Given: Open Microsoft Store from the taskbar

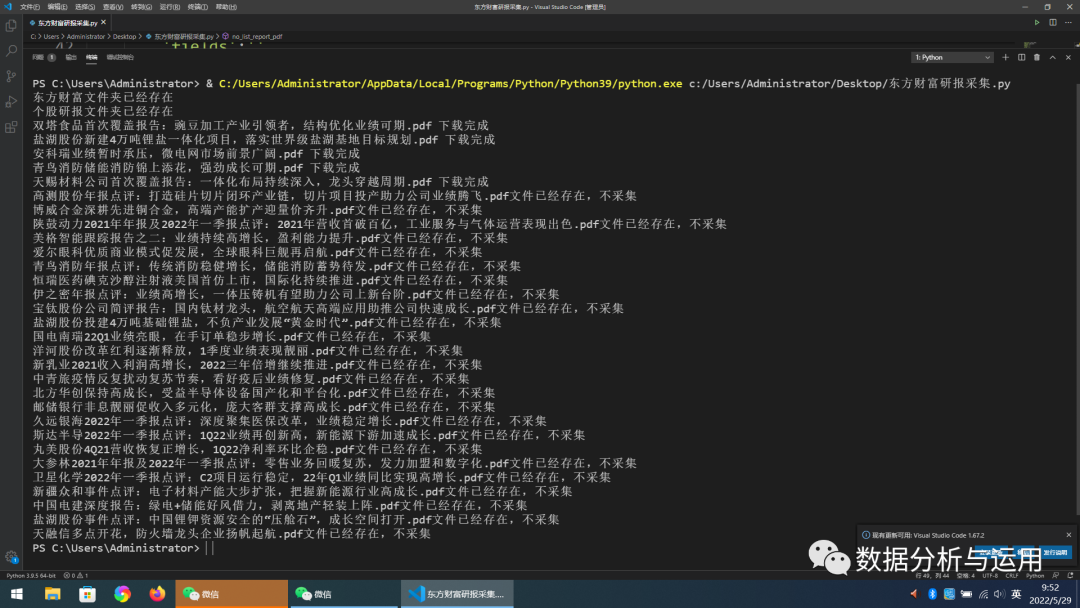Looking at the screenshot, I should pos(87,594).
